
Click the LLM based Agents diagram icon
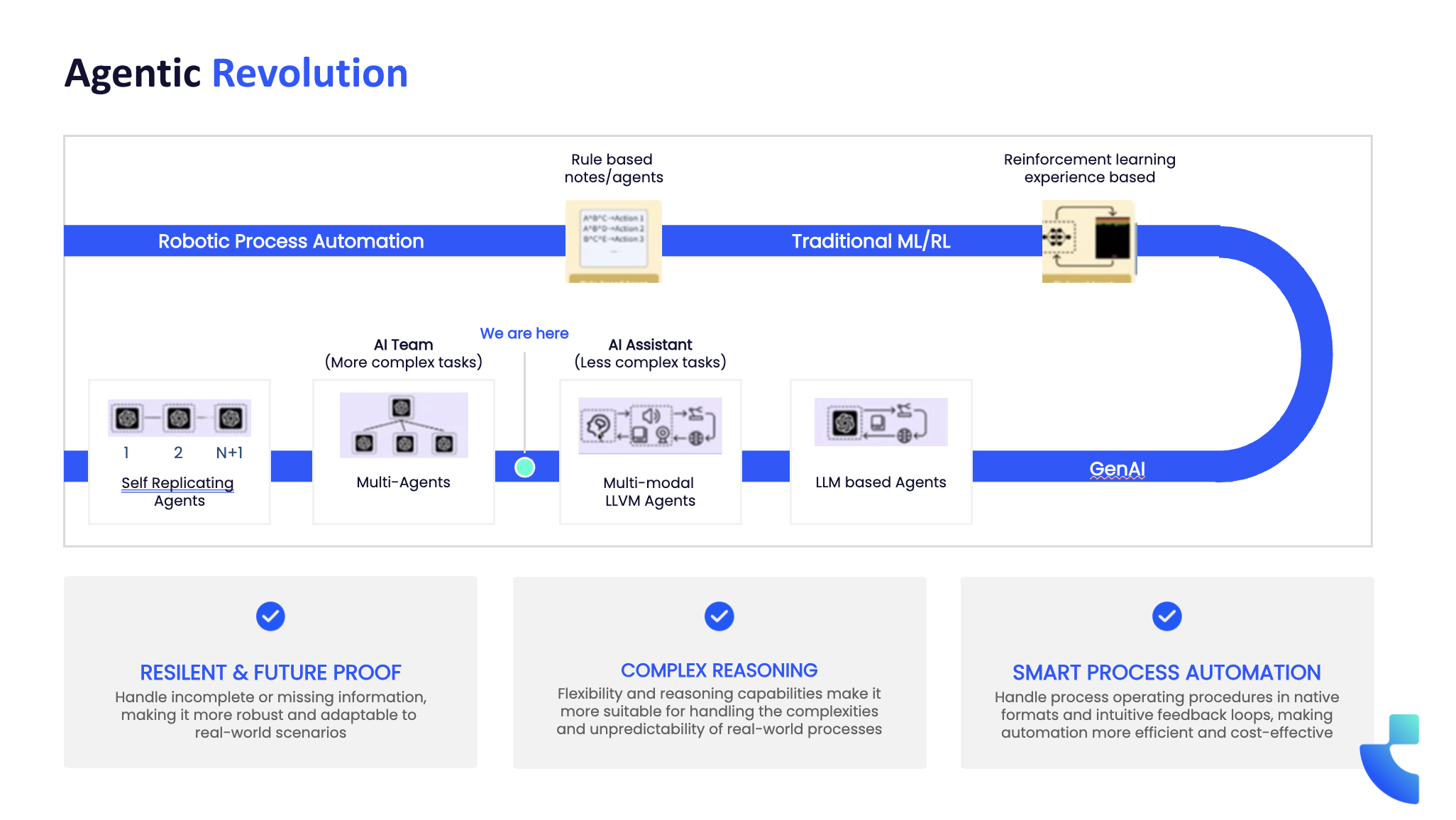(881, 422)
